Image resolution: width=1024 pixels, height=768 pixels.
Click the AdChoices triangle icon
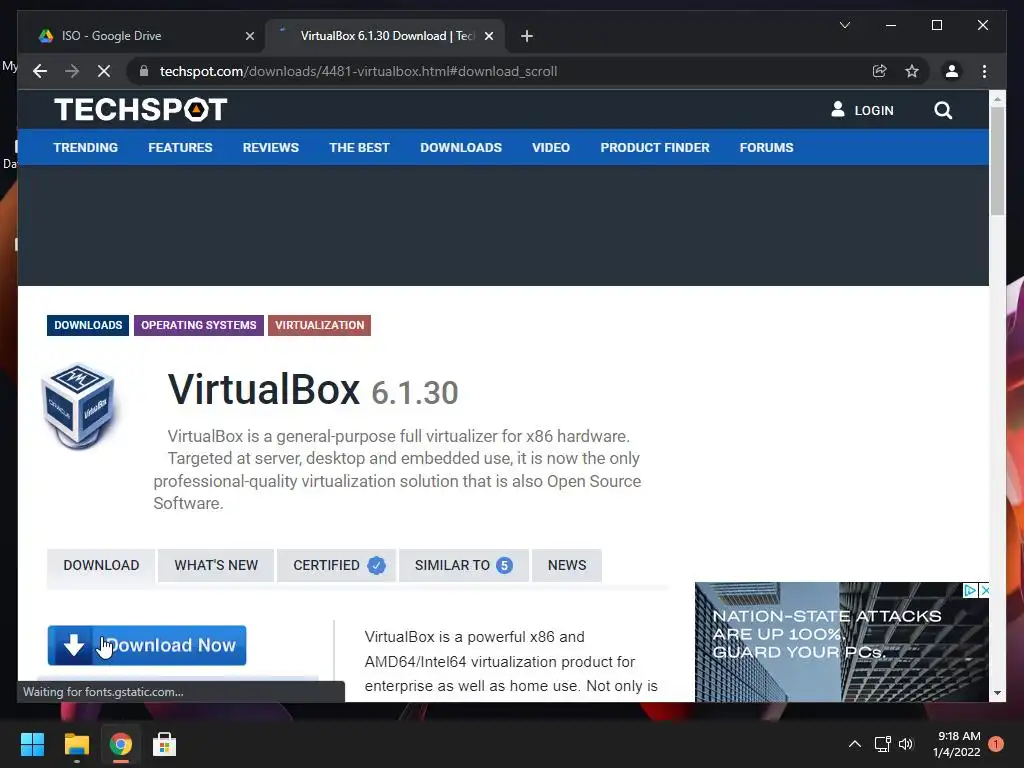[x=970, y=590]
